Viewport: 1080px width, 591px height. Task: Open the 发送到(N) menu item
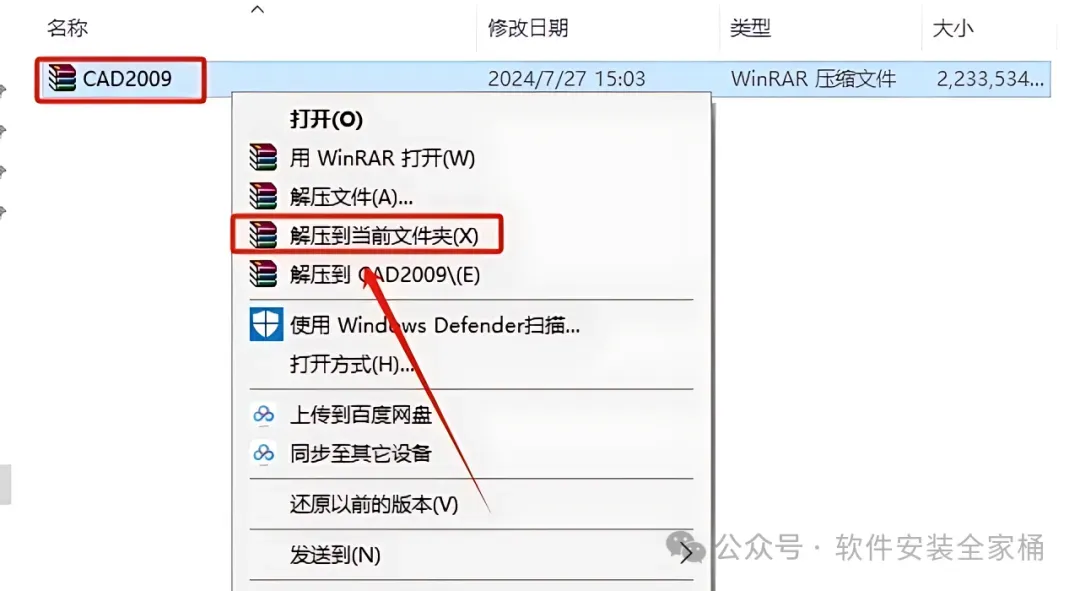(335, 555)
